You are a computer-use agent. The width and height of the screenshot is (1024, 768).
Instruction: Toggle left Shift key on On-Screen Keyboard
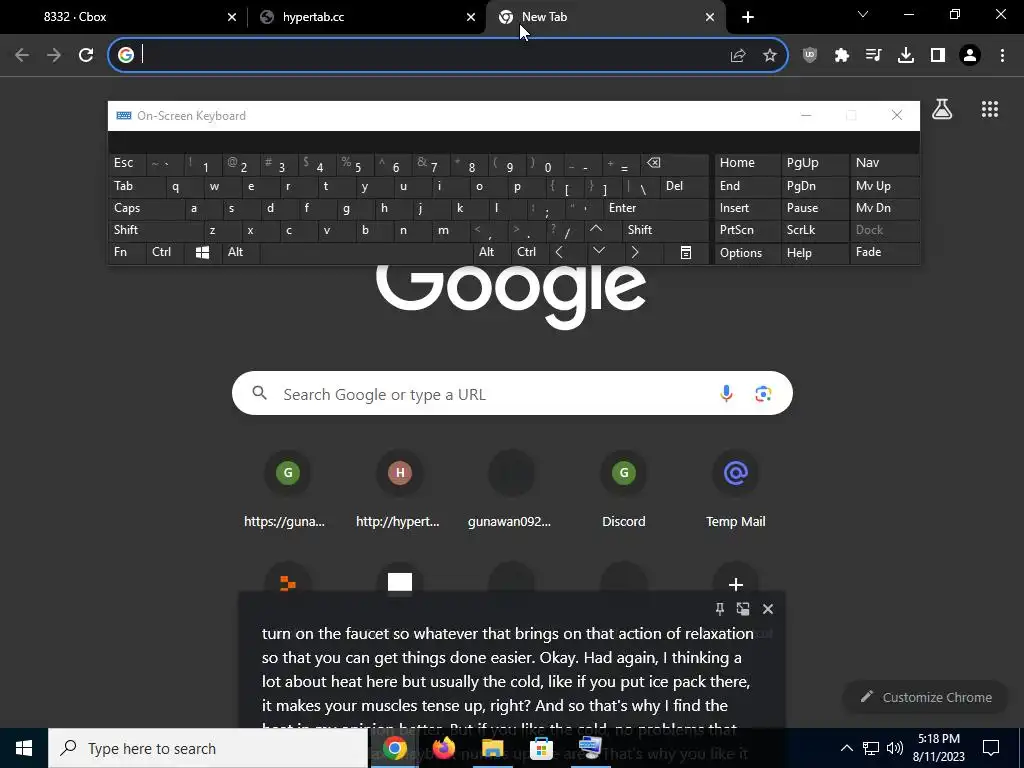coord(155,230)
